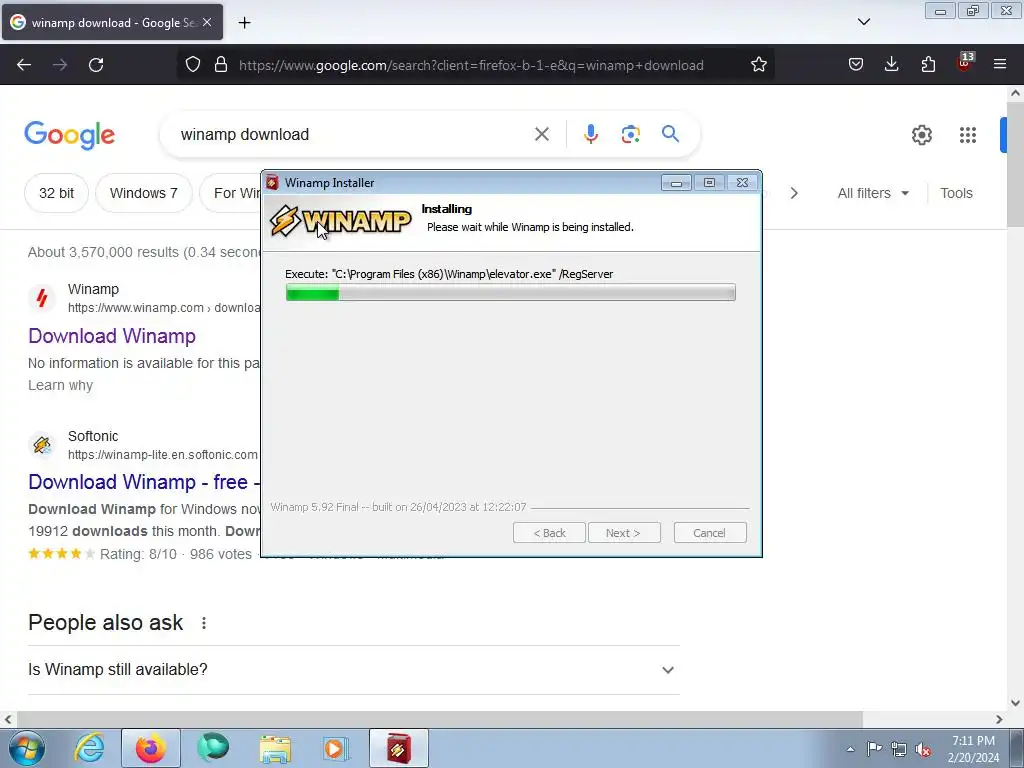Click the Softonic result favicon

[x=42, y=445]
